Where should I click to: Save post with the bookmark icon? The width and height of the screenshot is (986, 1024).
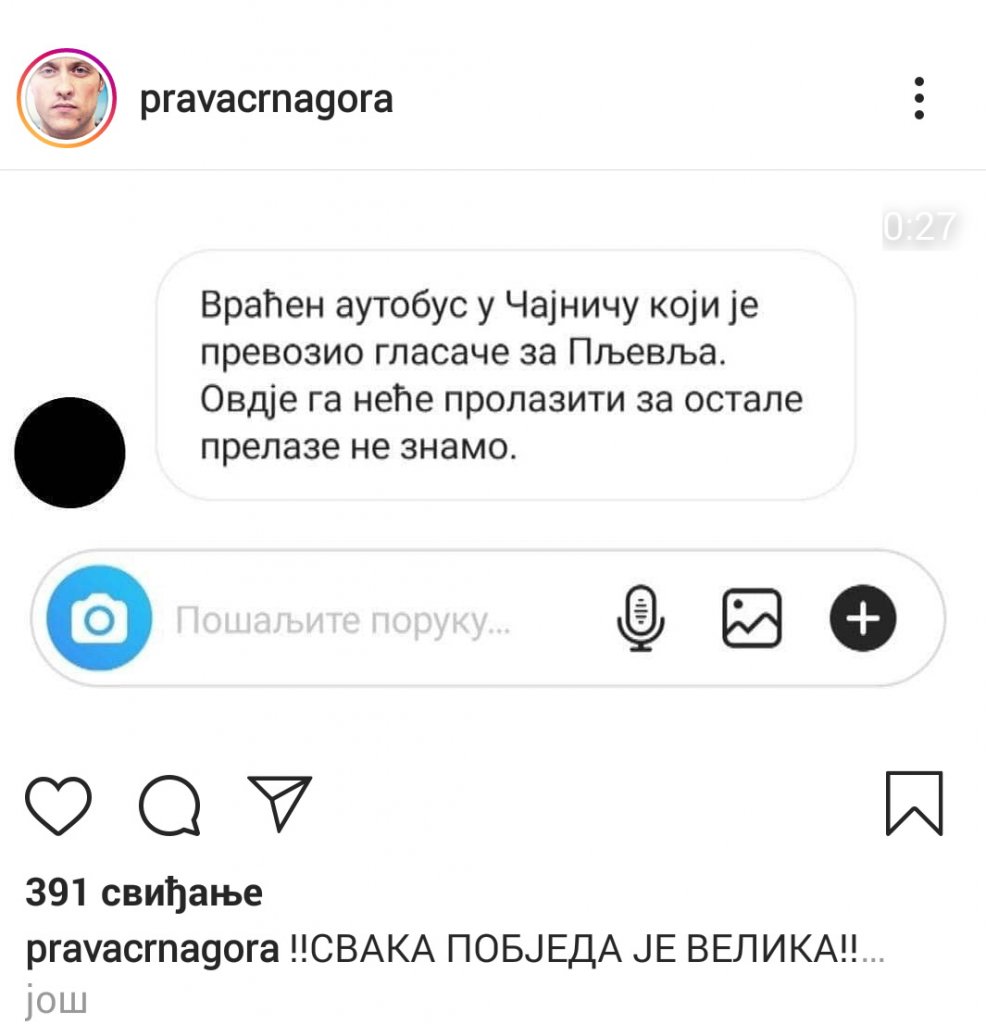tap(914, 803)
